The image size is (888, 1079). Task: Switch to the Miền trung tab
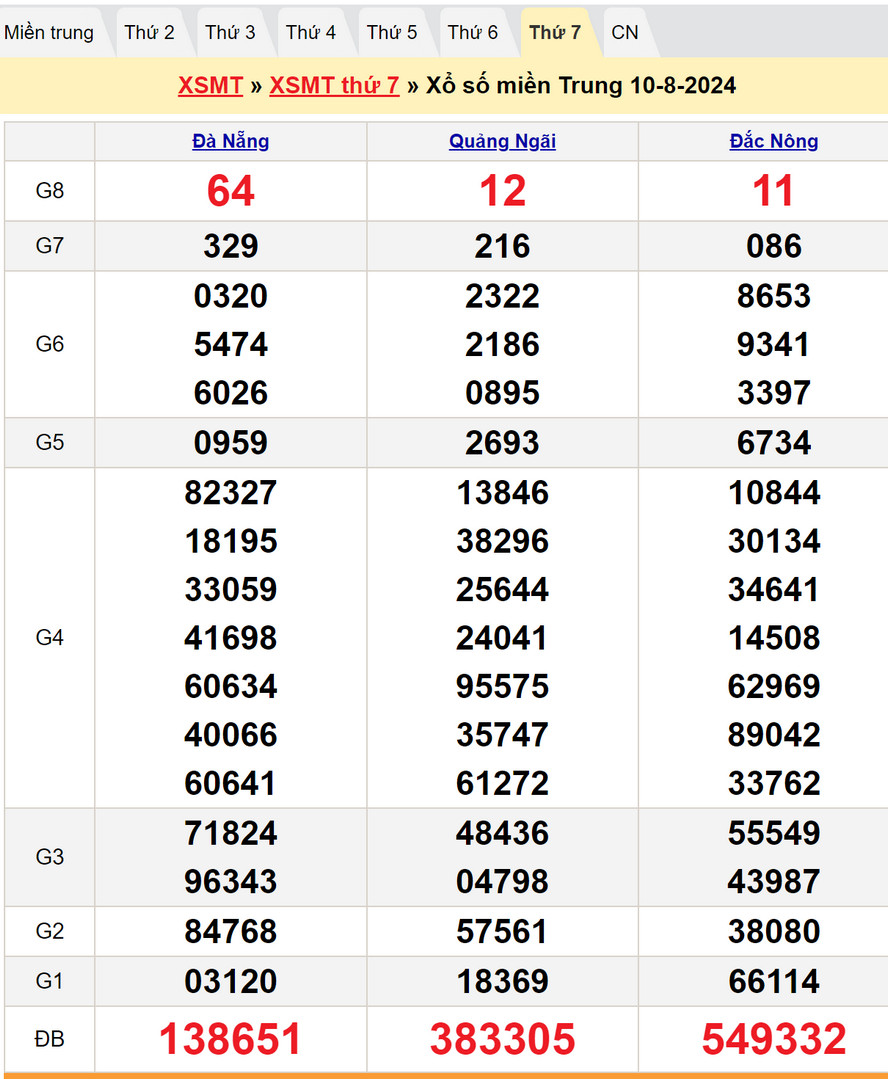coord(49,32)
